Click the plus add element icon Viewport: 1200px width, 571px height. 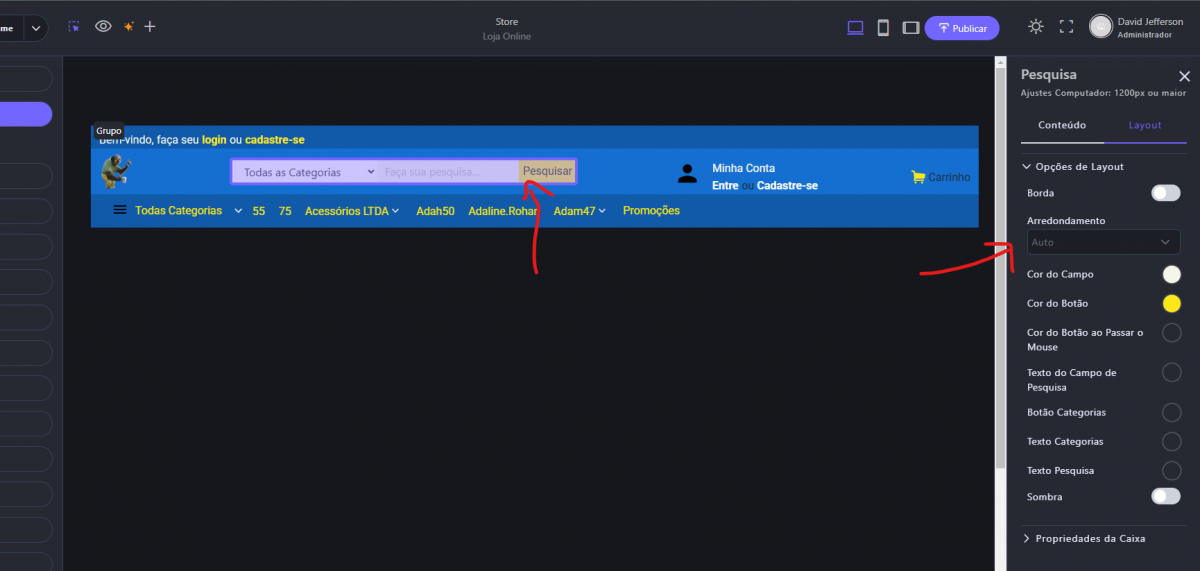(150, 27)
